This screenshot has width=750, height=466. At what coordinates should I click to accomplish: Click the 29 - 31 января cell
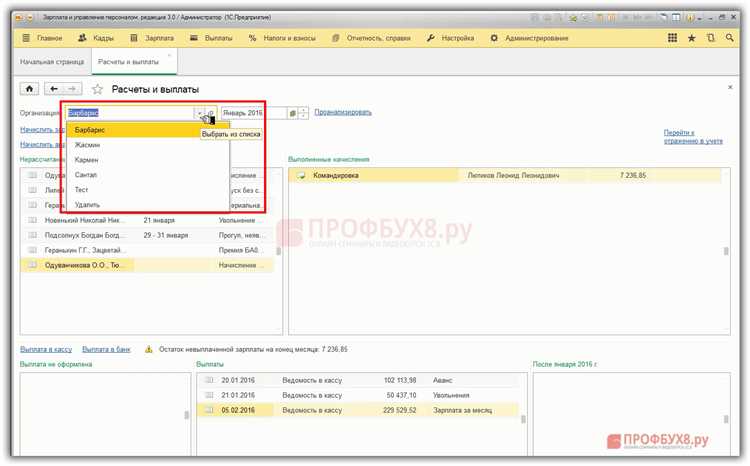(166, 235)
